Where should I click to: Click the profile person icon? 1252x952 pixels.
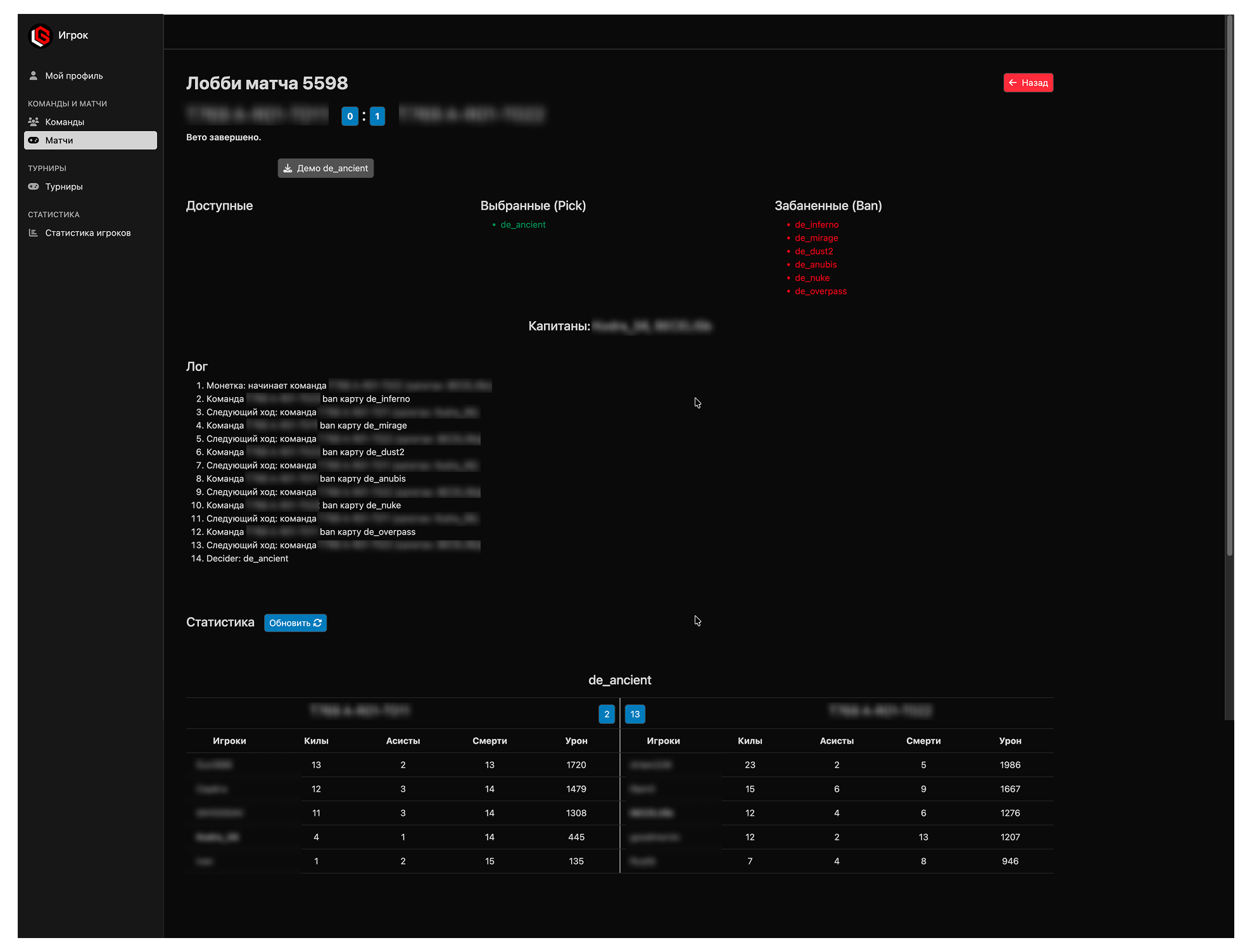(x=34, y=76)
